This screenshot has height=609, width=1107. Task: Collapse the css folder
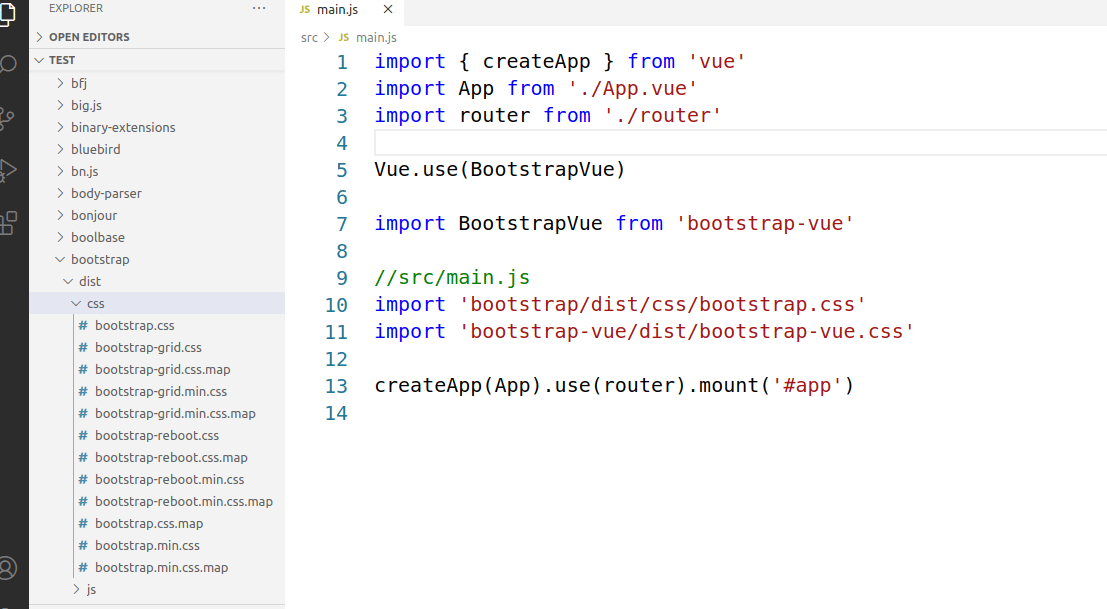coord(93,302)
